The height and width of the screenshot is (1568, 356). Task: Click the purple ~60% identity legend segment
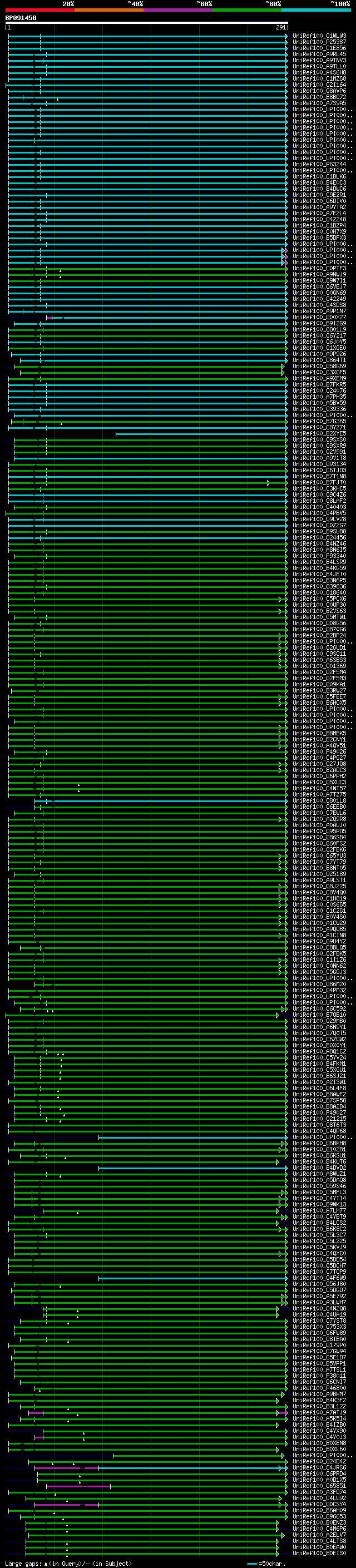(x=179, y=11)
